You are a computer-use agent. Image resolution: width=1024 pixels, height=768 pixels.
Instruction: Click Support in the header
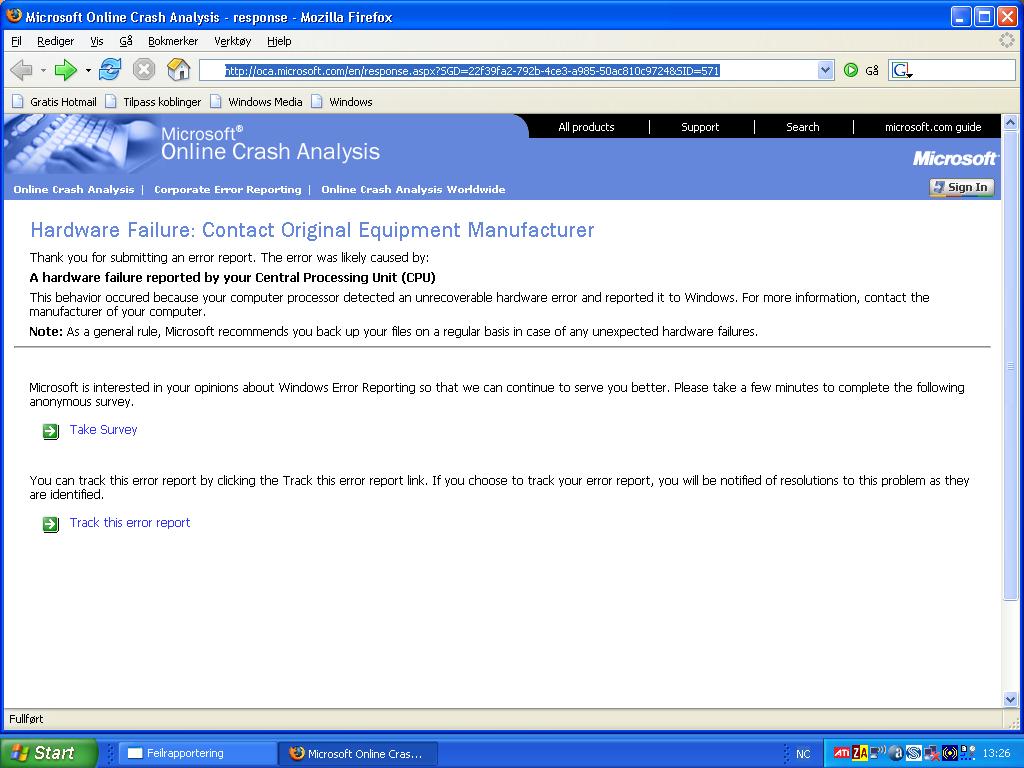tap(700, 127)
